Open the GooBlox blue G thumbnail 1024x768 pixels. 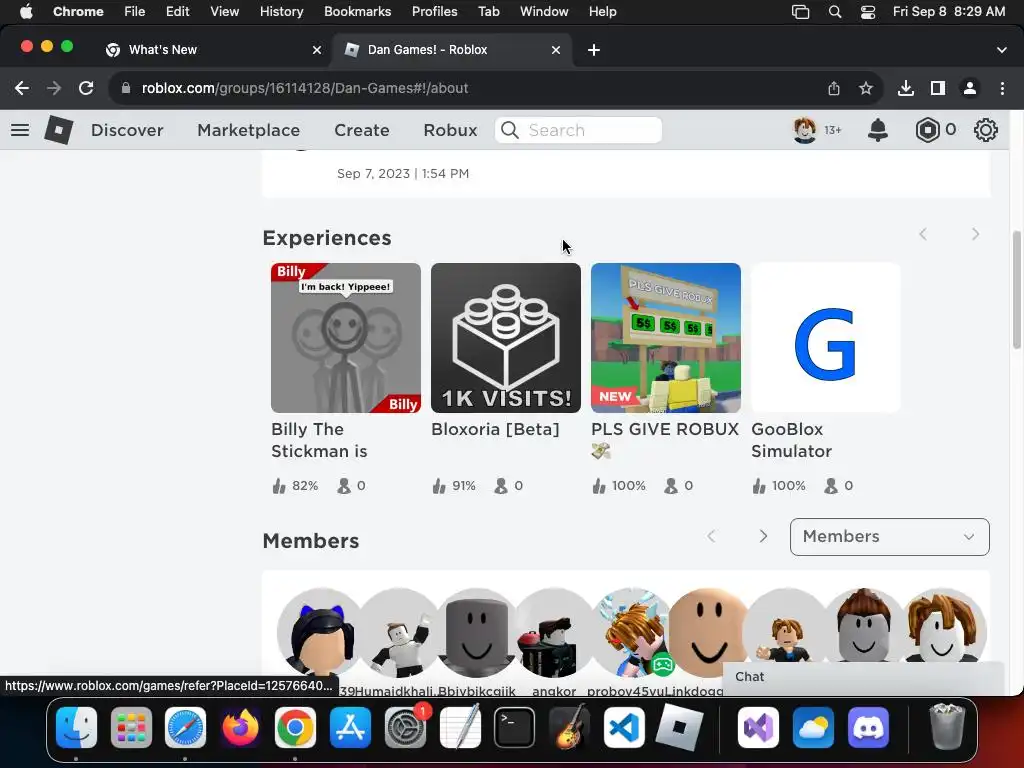pyautogui.click(x=825, y=338)
